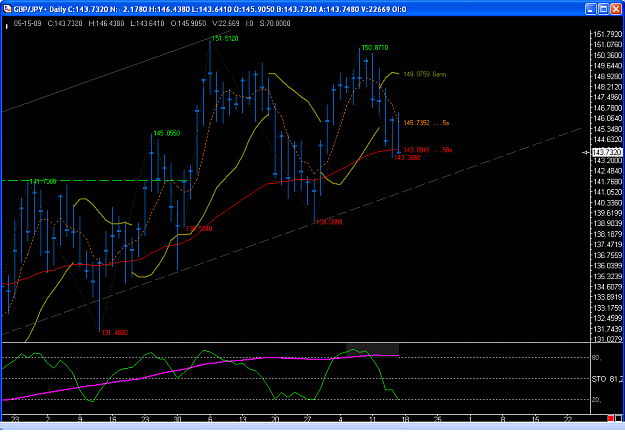The height and width of the screenshot is (433, 625).
Task: Click the red swing low label 131.4690
Action: (115, 333)
